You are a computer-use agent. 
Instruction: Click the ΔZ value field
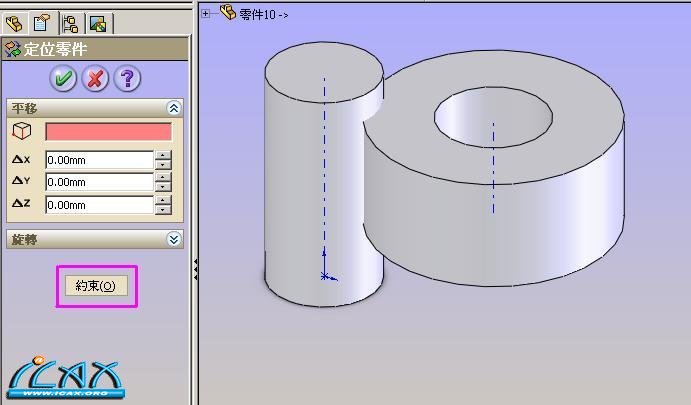tap(100, 205)
